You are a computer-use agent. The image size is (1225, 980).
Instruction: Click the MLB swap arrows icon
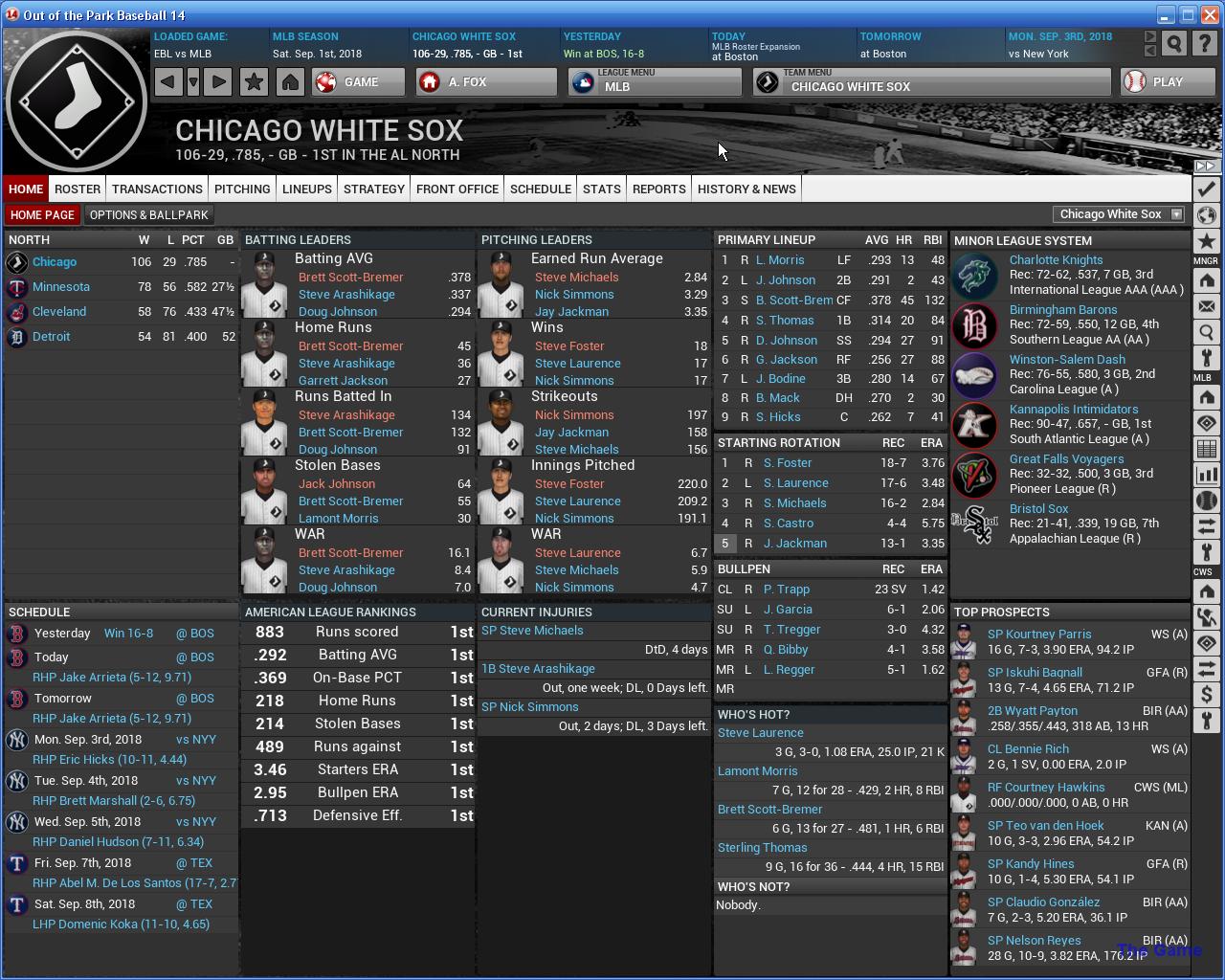(x=1206, y=526)
